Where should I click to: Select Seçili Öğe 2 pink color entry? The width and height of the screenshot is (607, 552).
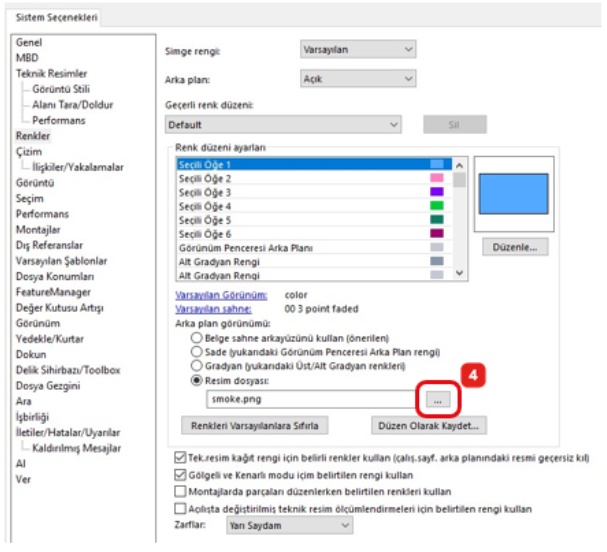click(x=310, y=177)
